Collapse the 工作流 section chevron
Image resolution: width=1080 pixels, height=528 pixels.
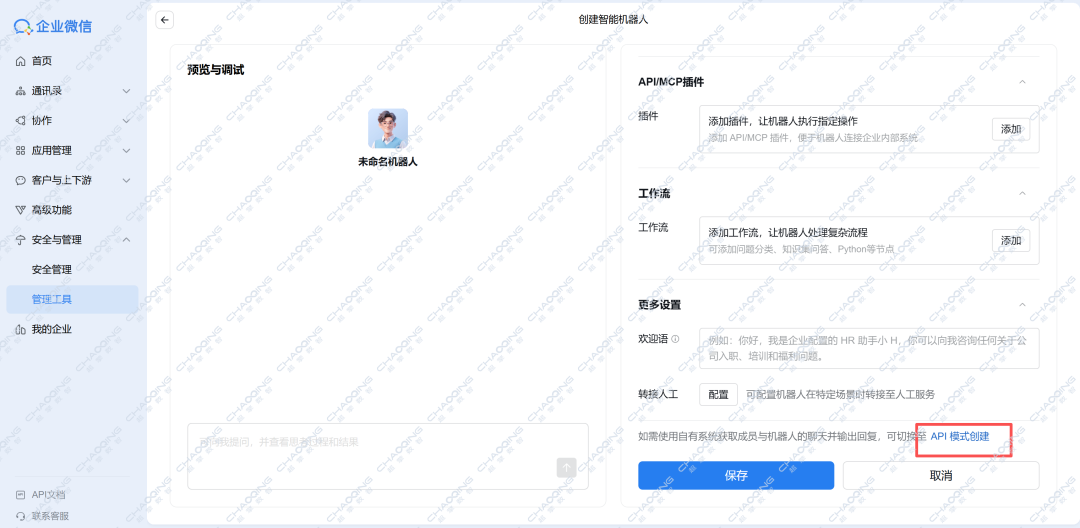[x=1022, y=193]
